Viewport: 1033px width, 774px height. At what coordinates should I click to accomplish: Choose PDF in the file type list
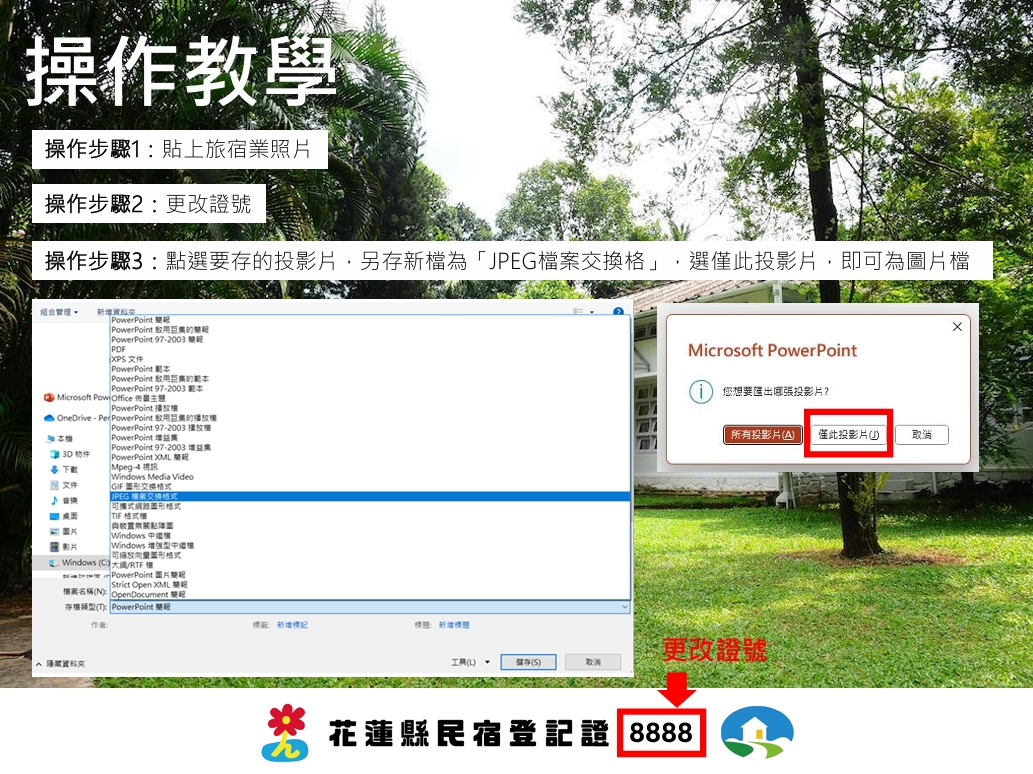click(119, 349)
